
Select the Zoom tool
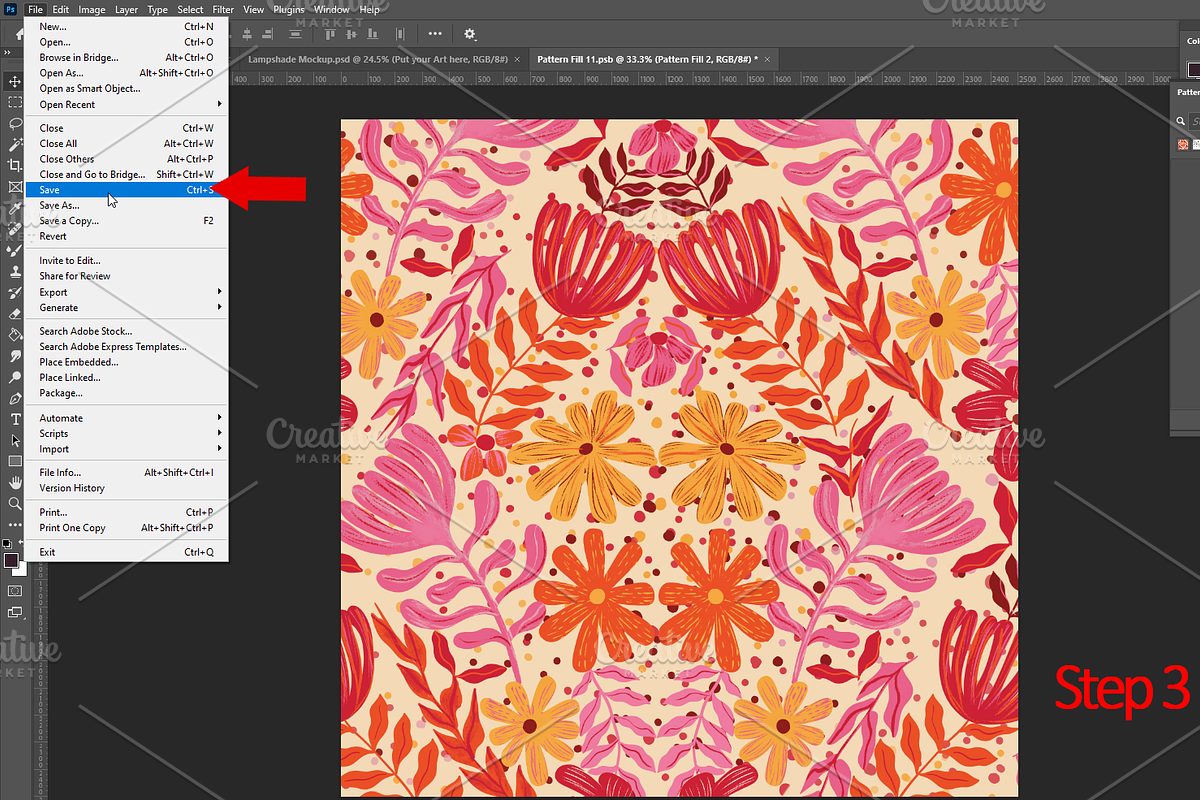click(15, 503)
